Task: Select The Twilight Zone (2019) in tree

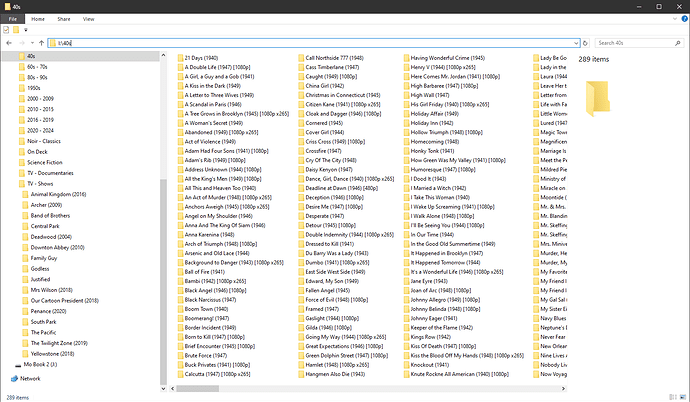Action: click(x=59, y=343)
